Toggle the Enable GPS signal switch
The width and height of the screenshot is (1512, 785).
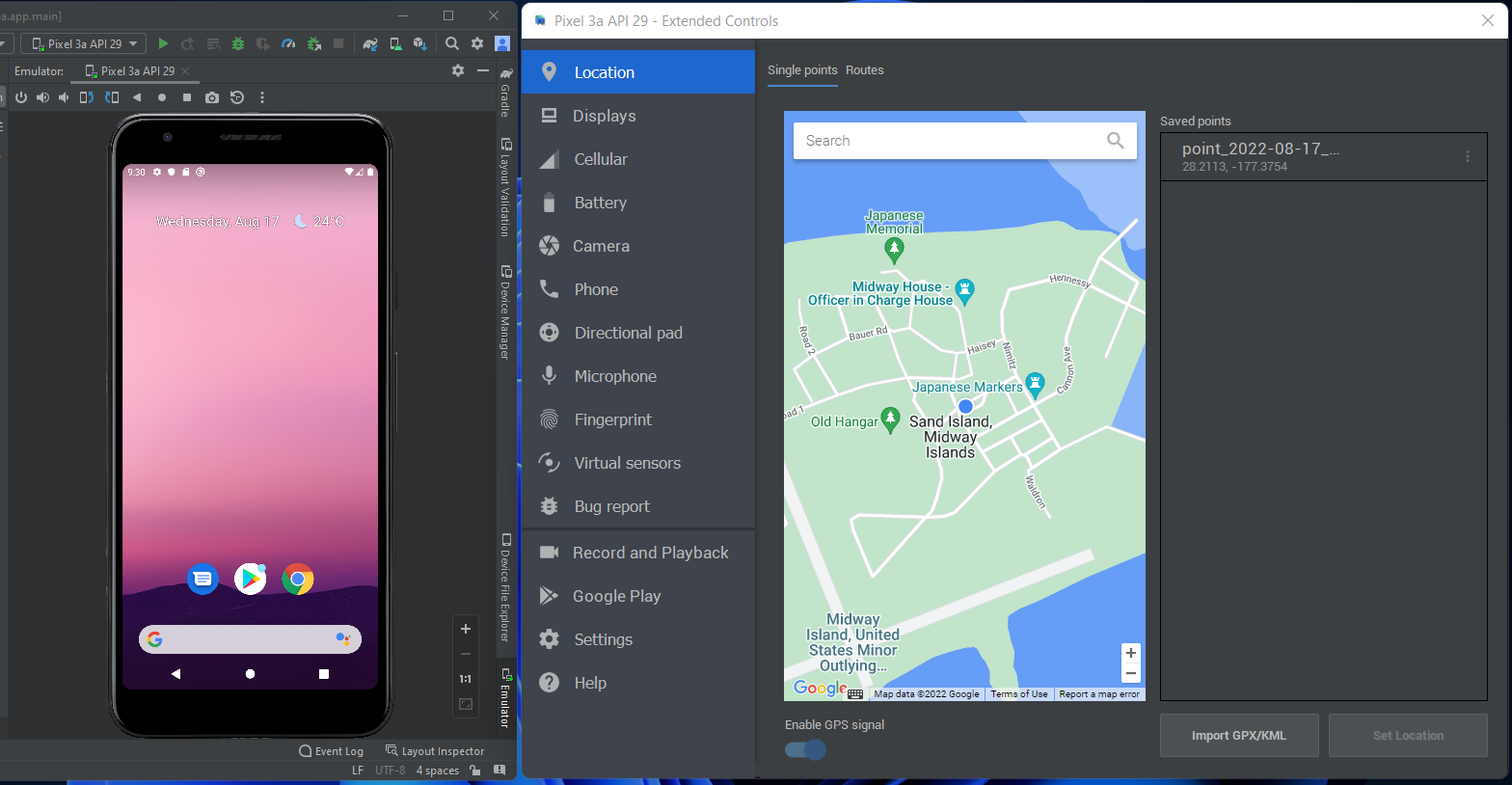(806, 749)
